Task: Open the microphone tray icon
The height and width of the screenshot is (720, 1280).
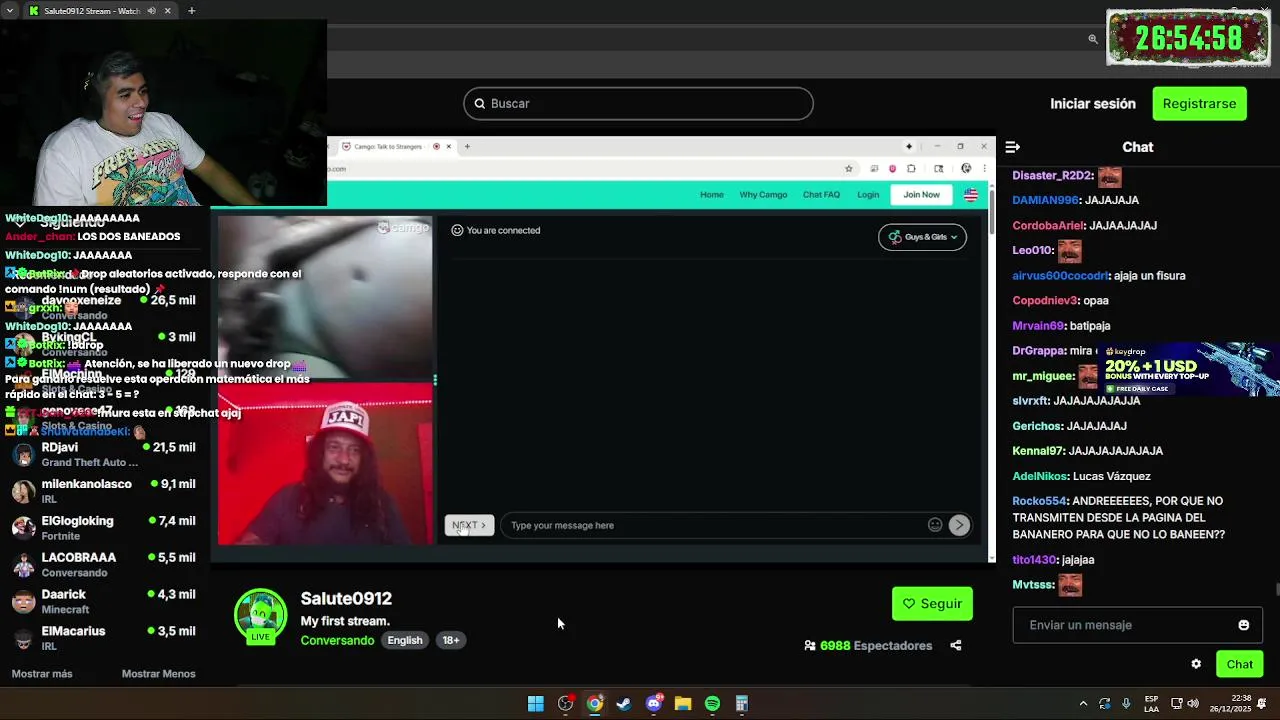Action: pyautogui.click(x=1126, y=704)
